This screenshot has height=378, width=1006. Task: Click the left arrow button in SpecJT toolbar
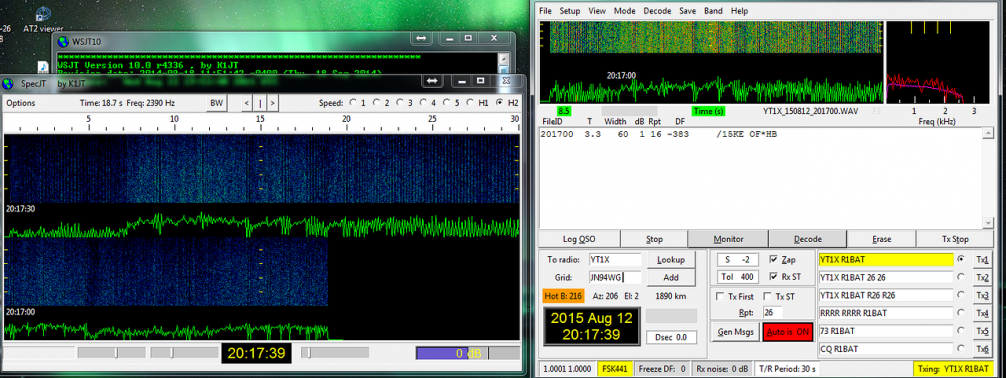(x=248, y=103)
